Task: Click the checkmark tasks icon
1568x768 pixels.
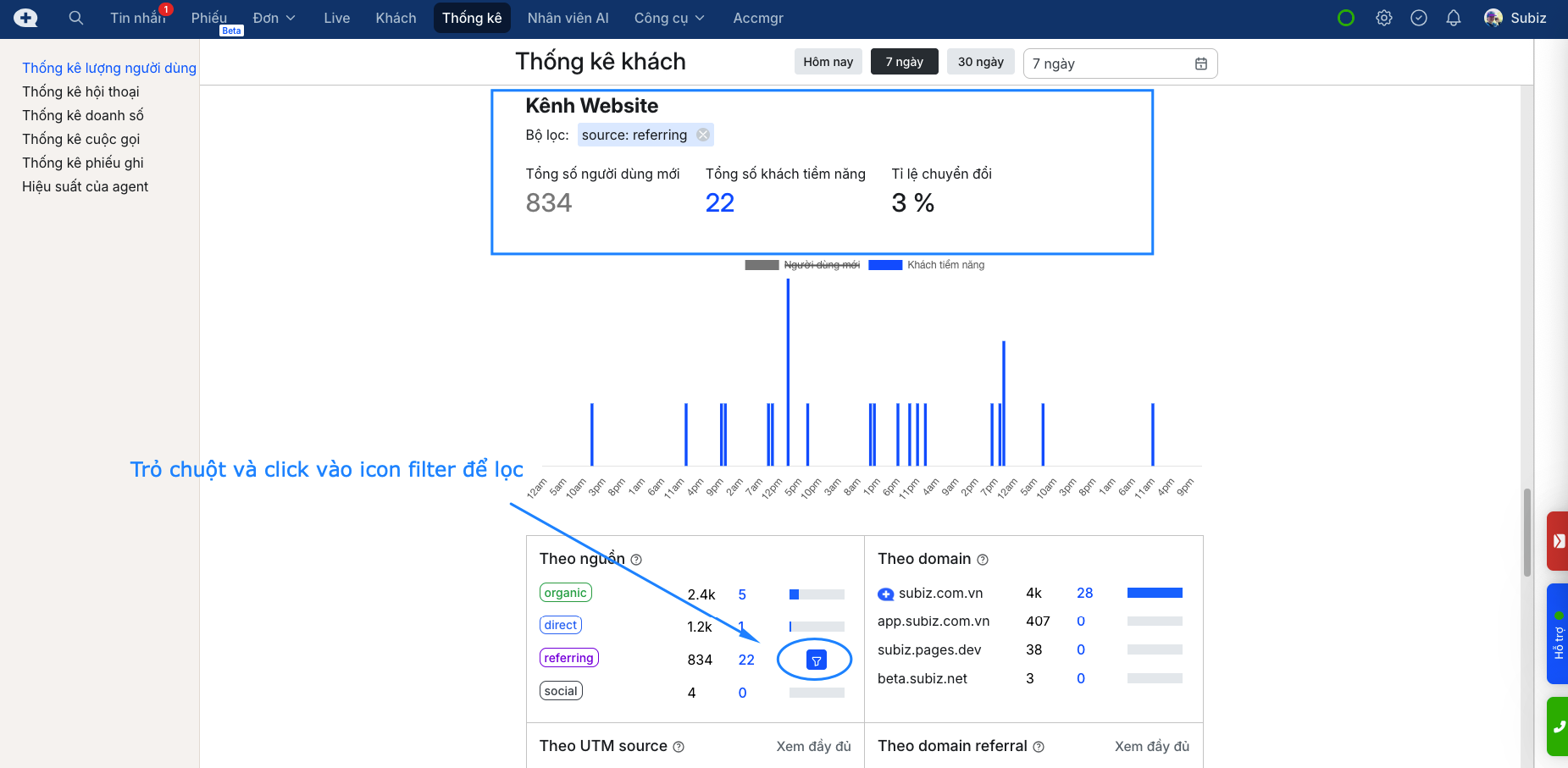Action: pos(1419,18)
